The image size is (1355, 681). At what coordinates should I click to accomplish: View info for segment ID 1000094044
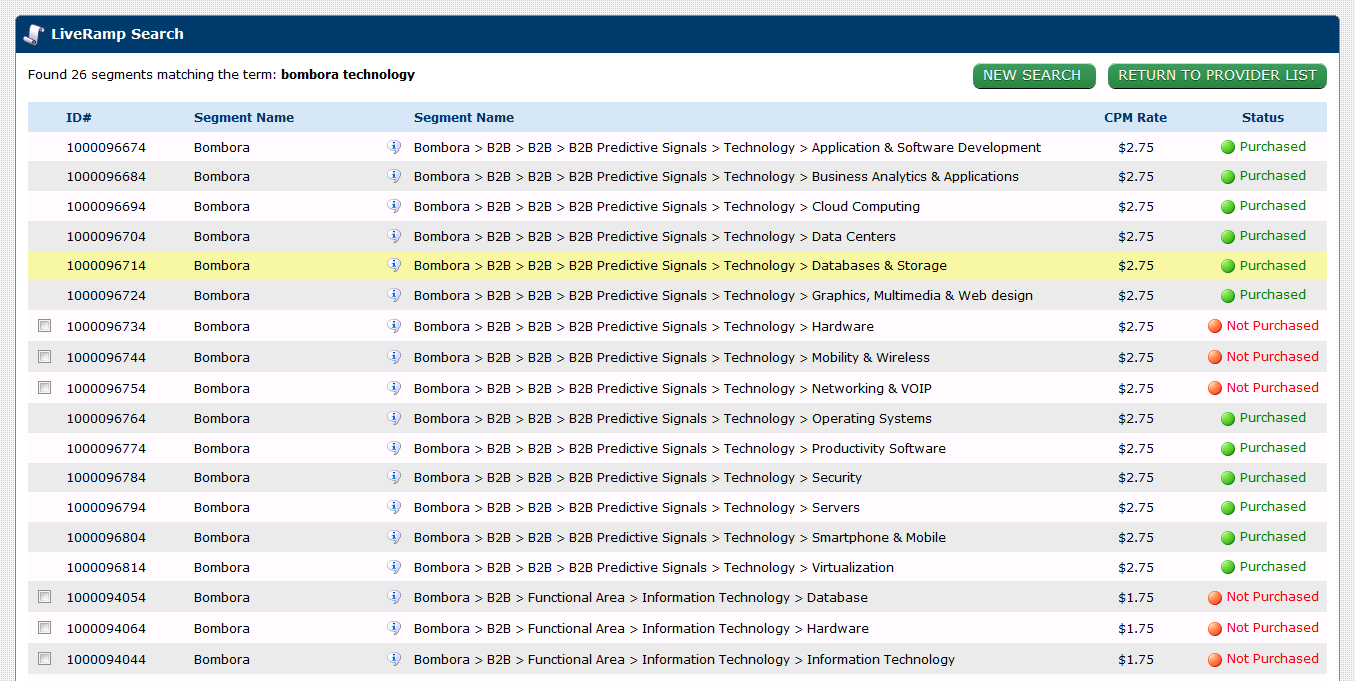point(394,659)
